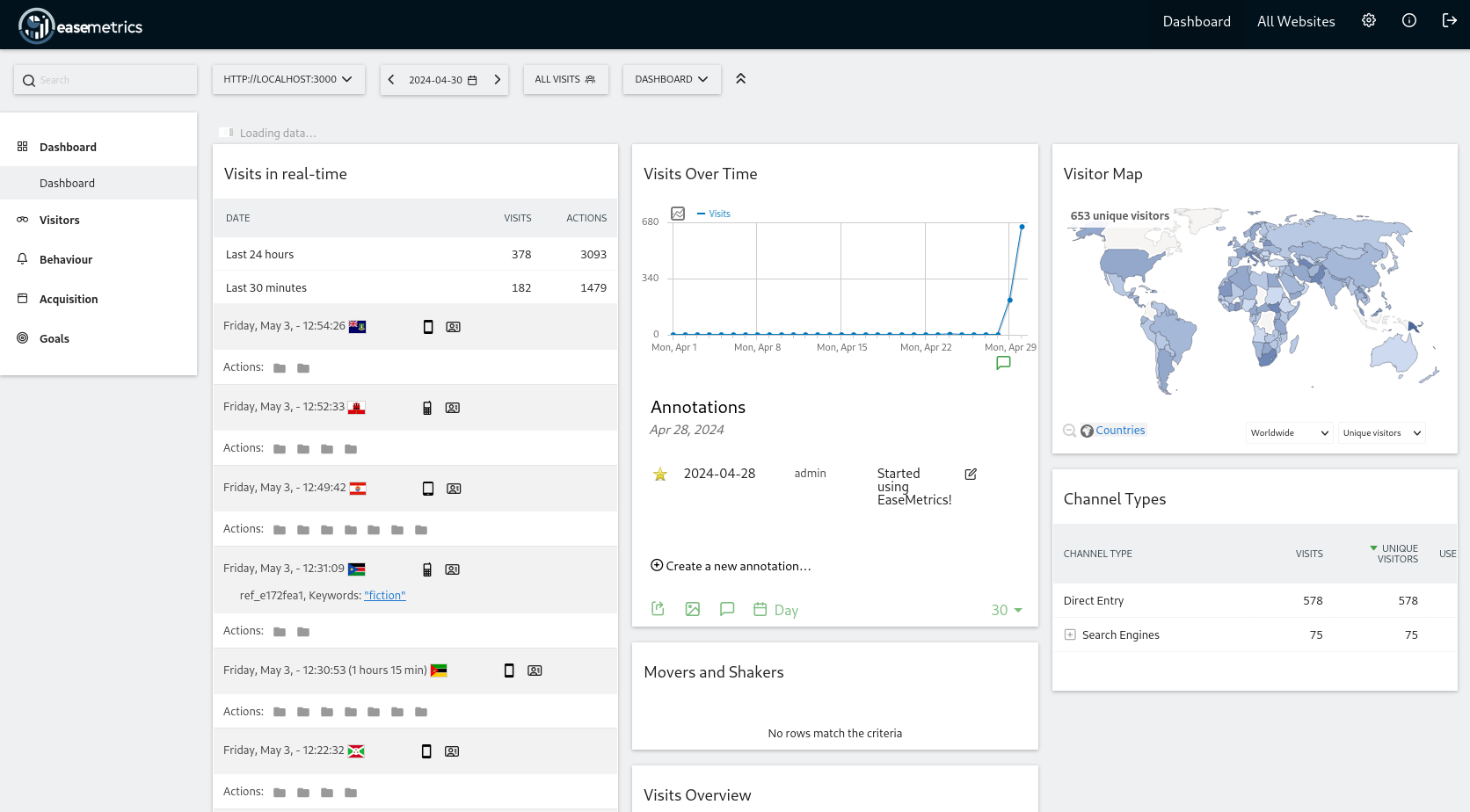Select Dashboard sub-item in sidebar

(98, 183)
